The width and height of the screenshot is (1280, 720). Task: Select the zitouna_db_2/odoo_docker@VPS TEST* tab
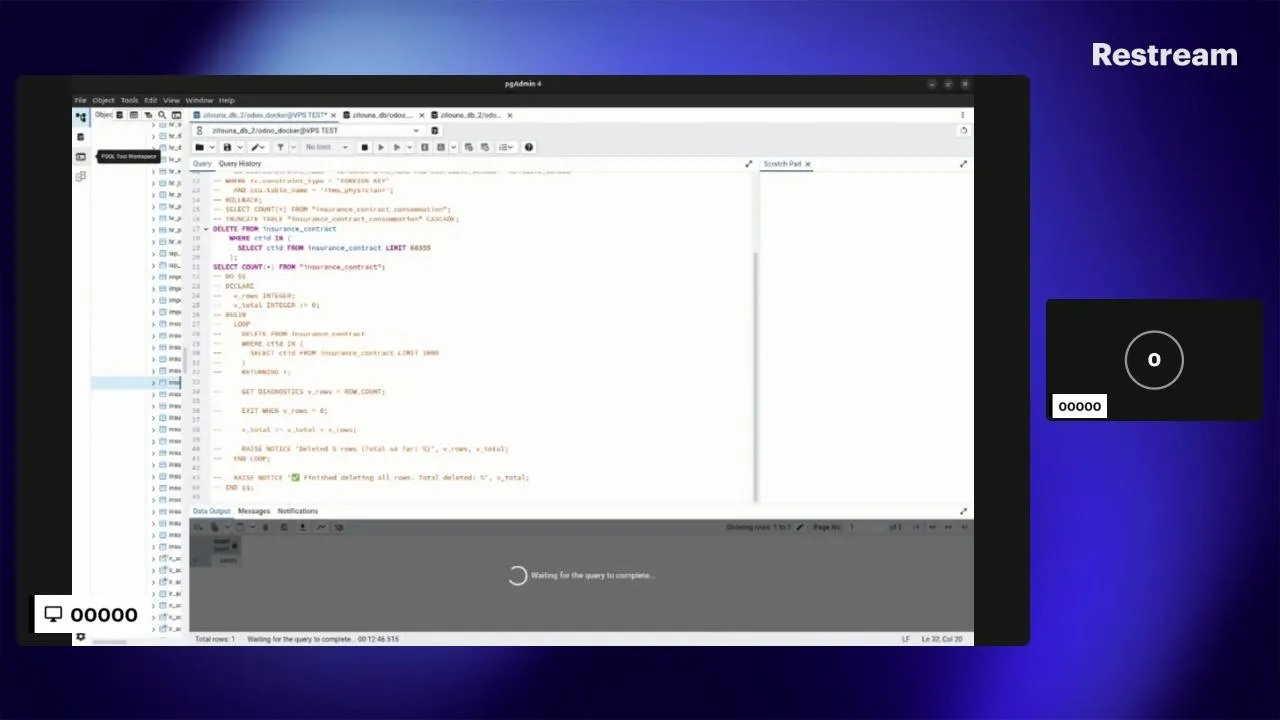click(x=264, y=115)
